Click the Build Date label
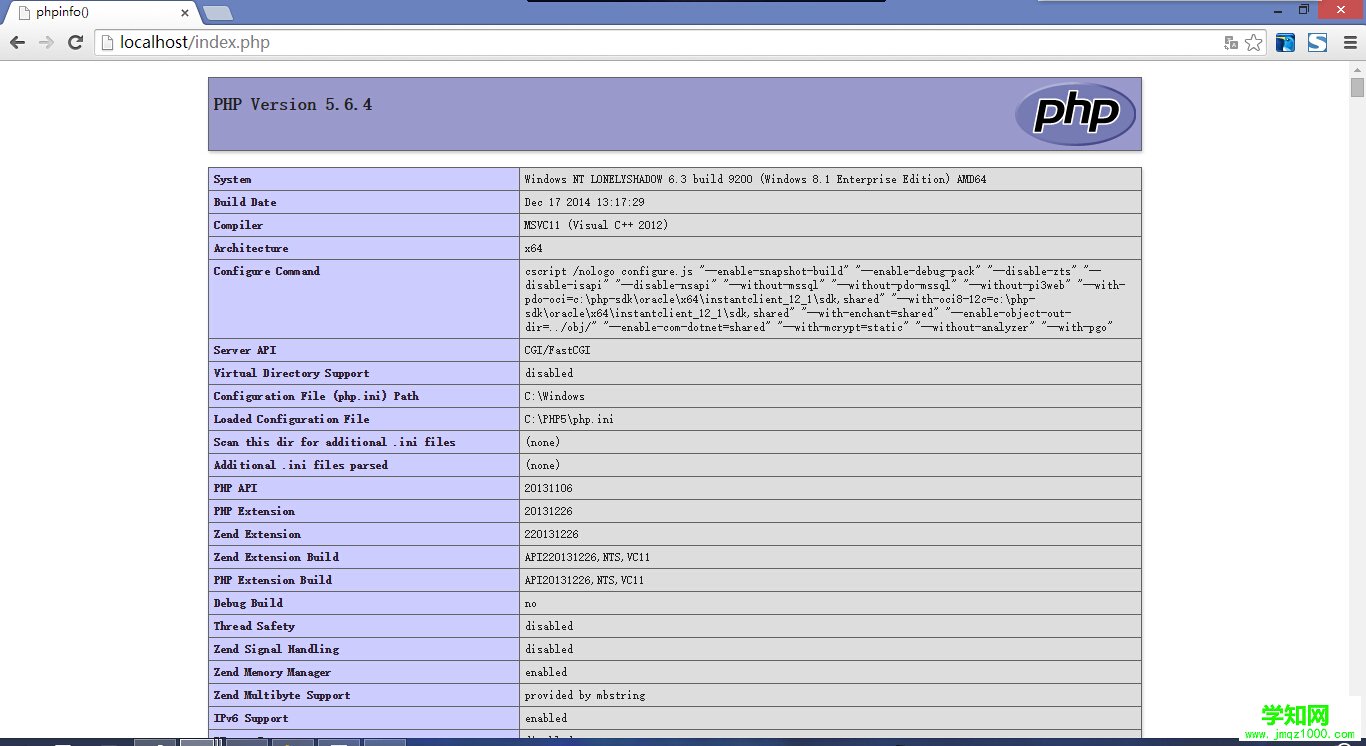This screenshot has width=1366, height=746. (x=245, y=202)
